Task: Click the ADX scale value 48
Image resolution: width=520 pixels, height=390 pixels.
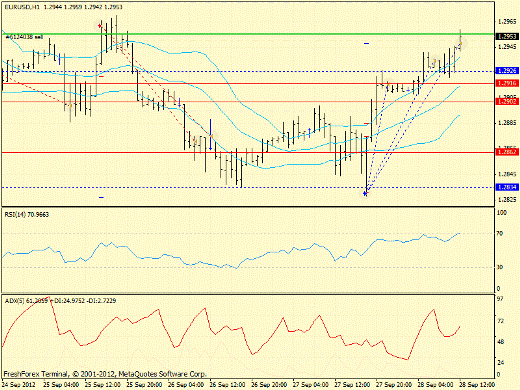Action: coord(500,342)
